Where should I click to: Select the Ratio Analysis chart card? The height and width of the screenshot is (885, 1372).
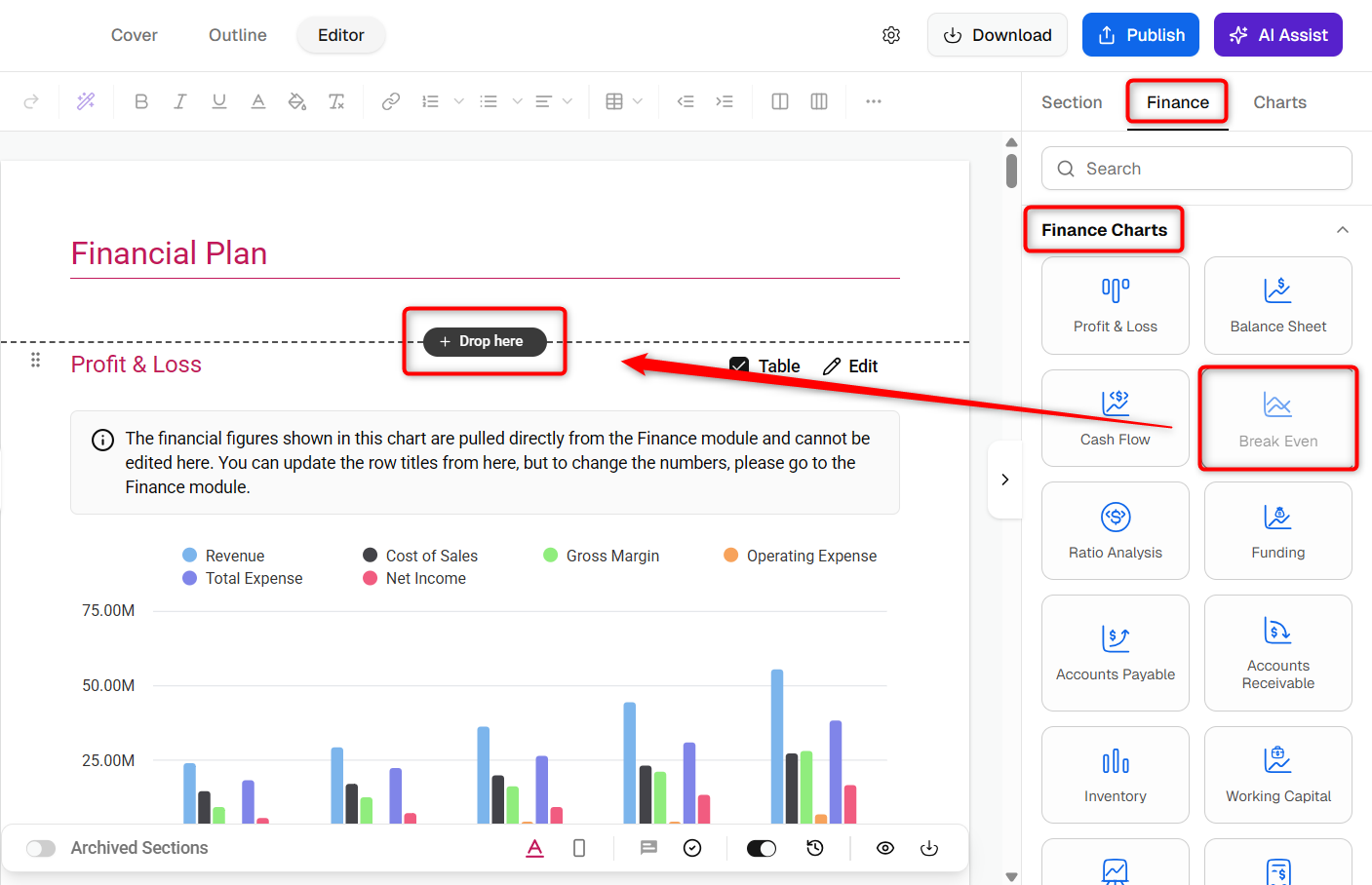point(1116,531)
